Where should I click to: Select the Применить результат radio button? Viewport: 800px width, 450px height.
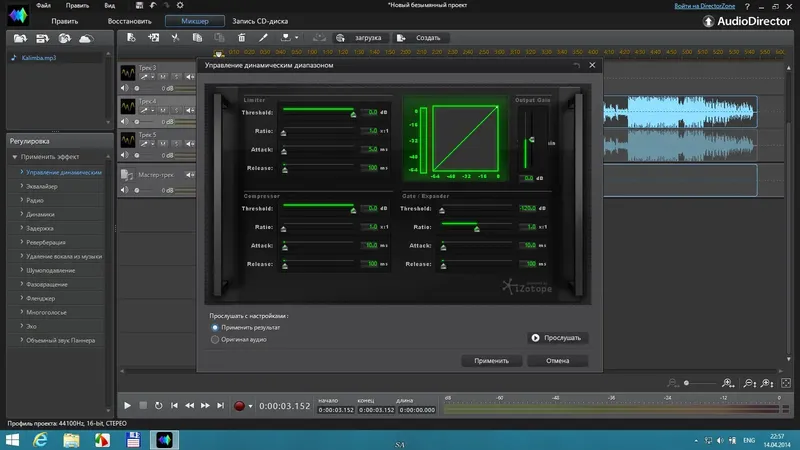pyautogui.click(x=215, y=327)
